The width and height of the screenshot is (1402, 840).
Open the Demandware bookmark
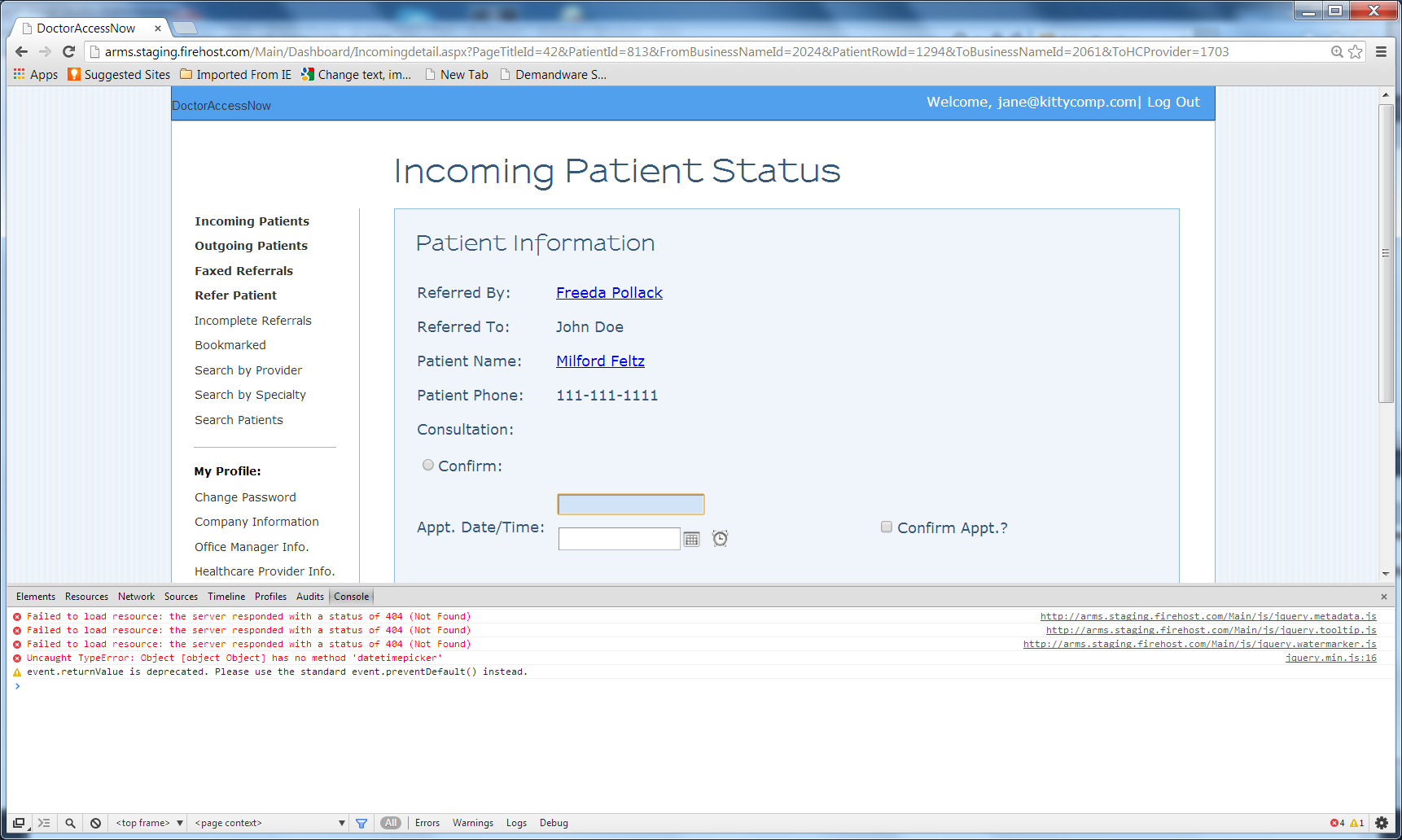point(553,74)
